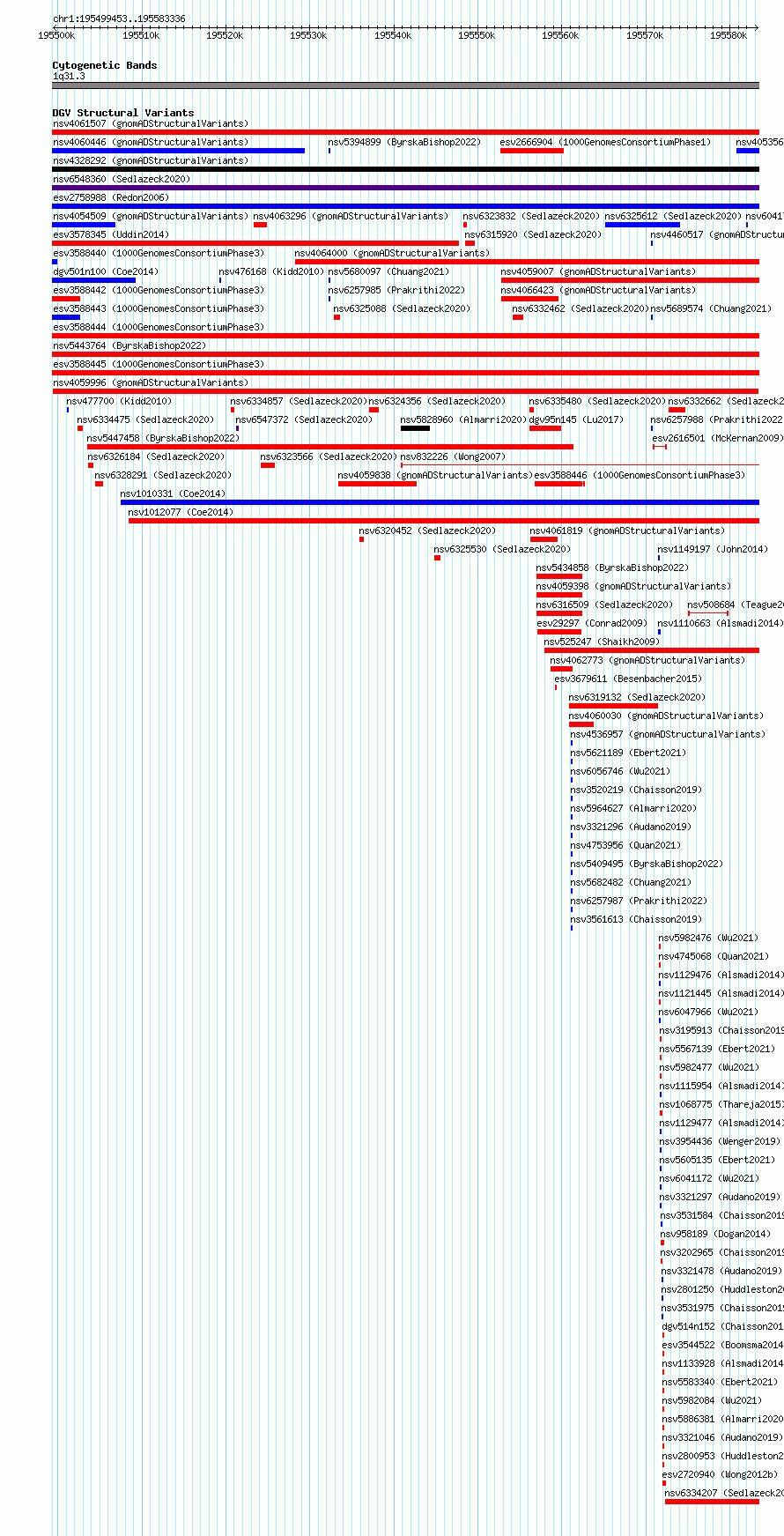Viewport: 784px width, 1536px height.
Task: Open nsv5447458 (ByrskaBishop2022) variant
Action: [x=163, y=438]
